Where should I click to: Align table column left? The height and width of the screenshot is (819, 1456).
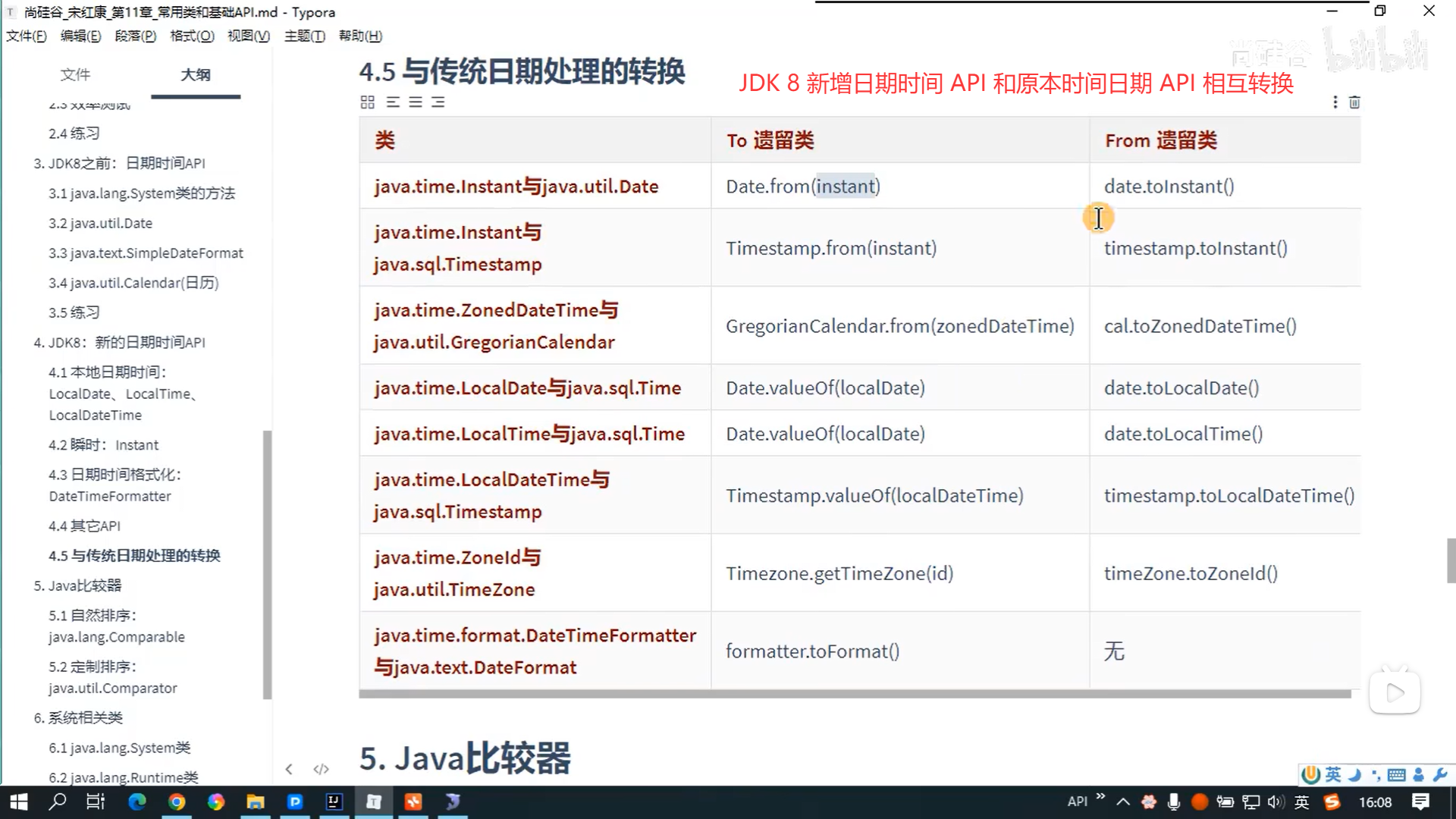point(393,102)
